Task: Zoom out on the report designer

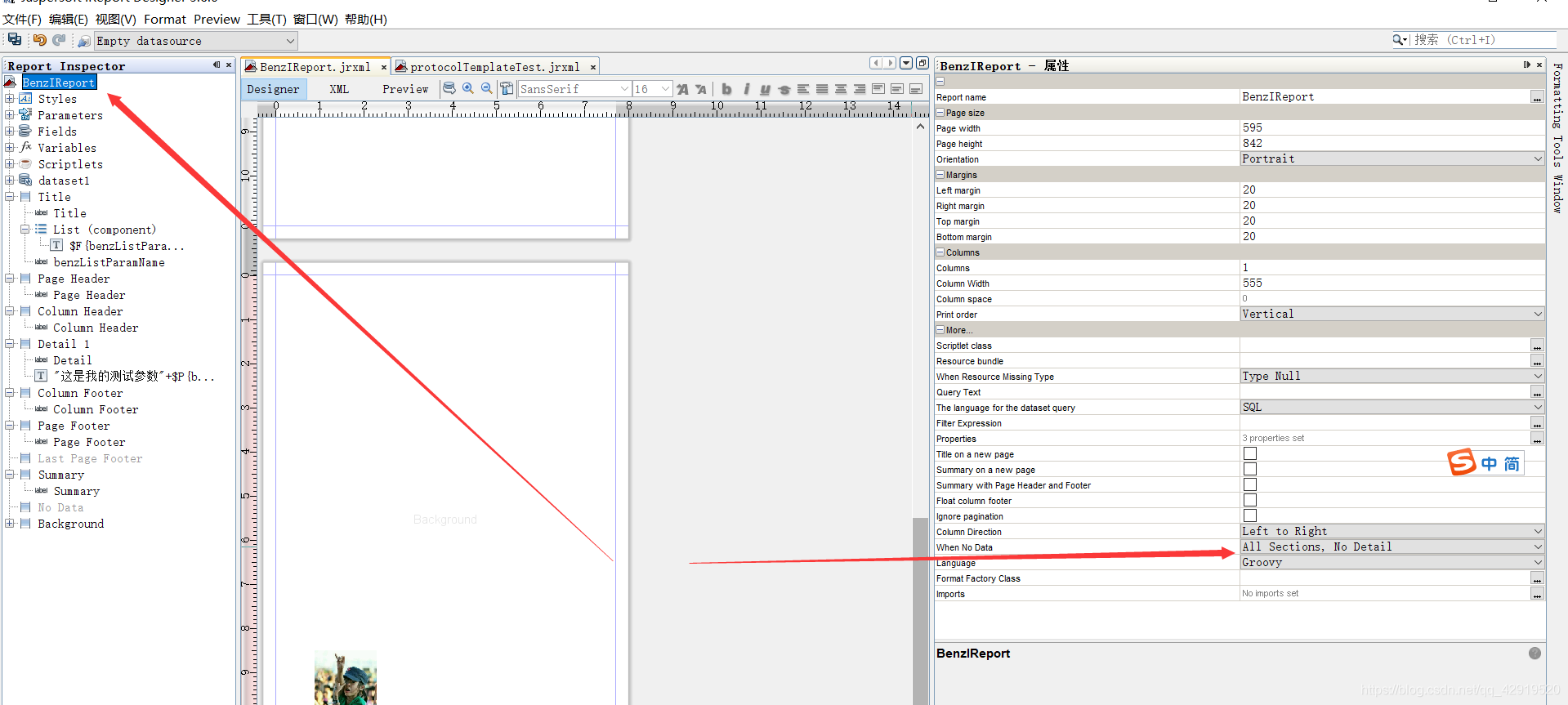Action: 487,88
